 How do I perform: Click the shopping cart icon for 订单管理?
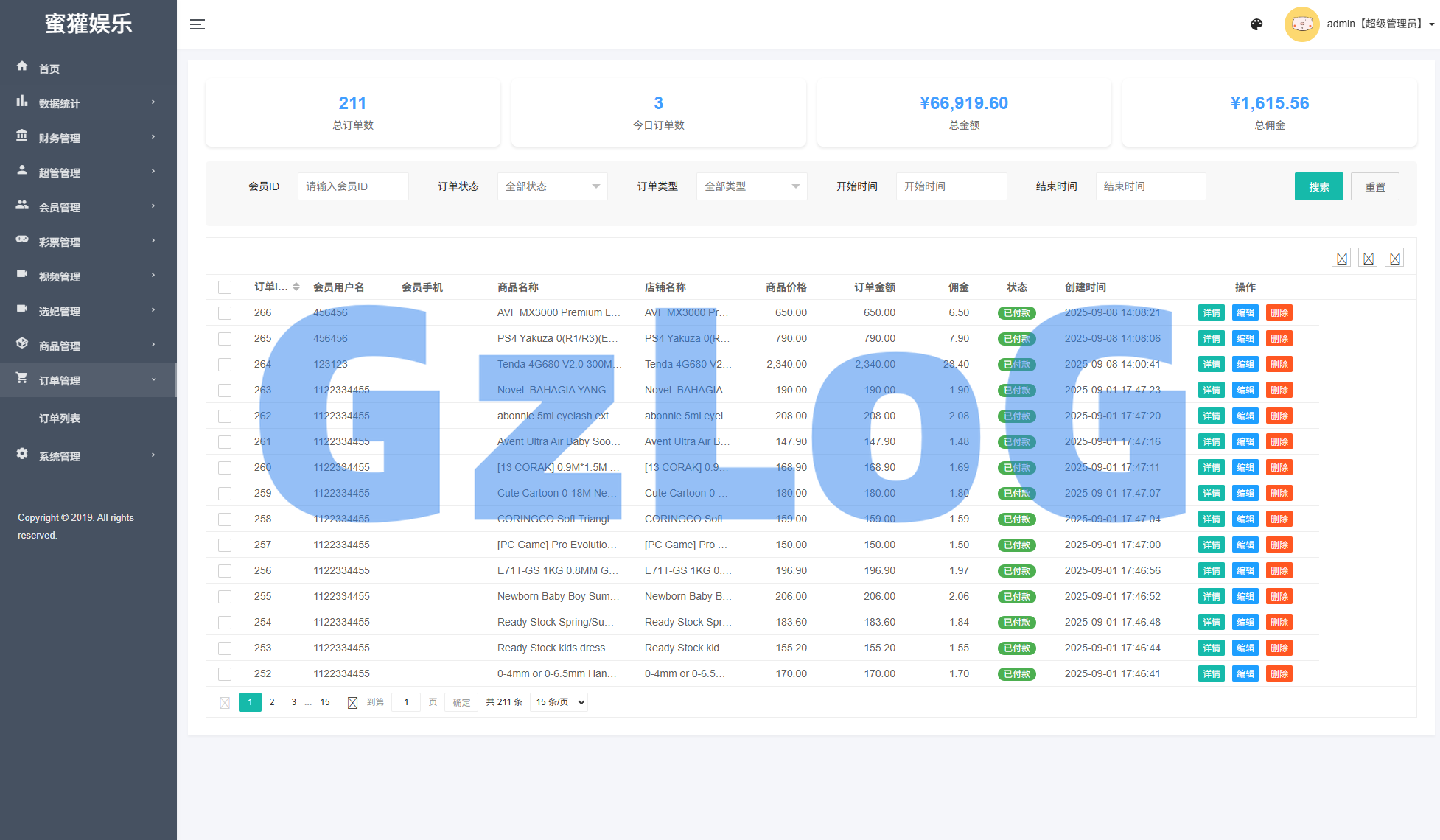pos(22,378)
